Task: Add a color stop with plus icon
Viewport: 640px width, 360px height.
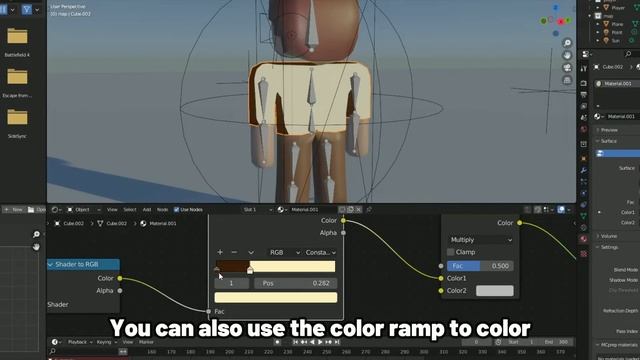Action: [x=220, y=252]
